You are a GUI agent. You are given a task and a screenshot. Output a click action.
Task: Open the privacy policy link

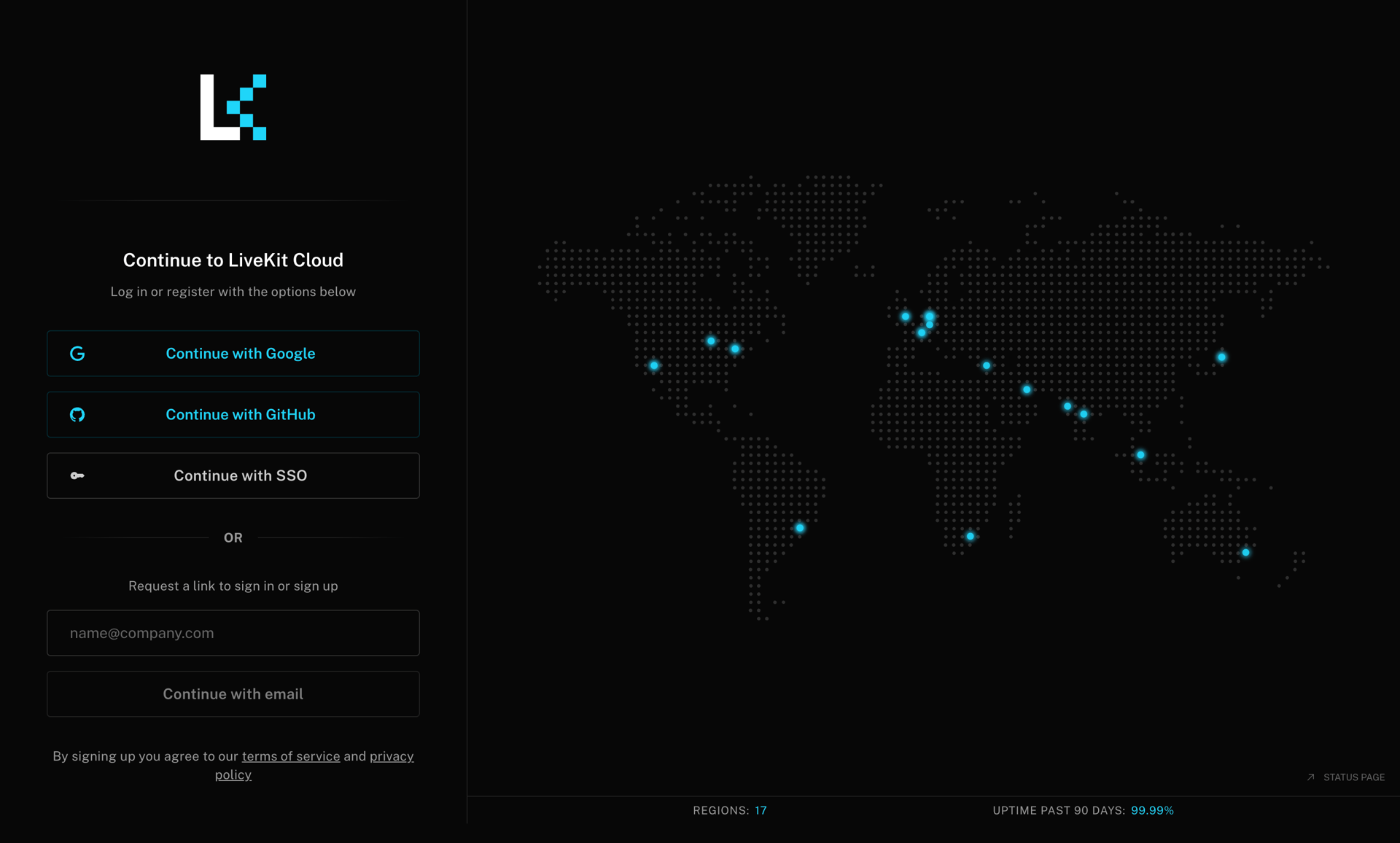[x=391, y=756]
